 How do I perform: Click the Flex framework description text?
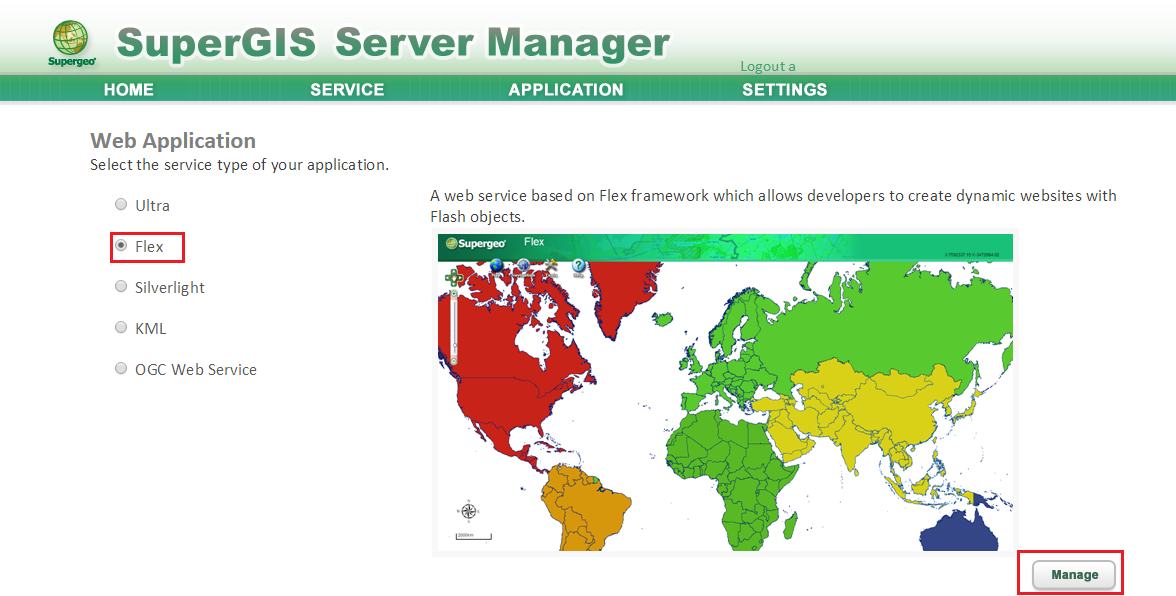pyautogui.click(x=773, y=206)
